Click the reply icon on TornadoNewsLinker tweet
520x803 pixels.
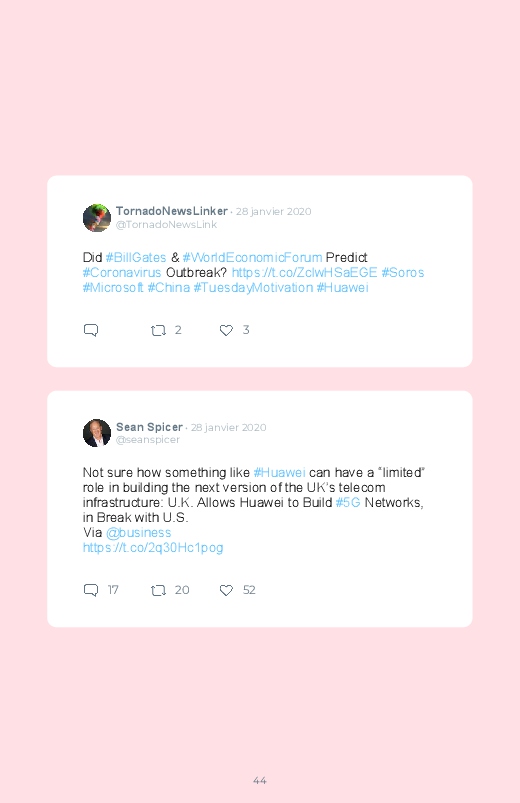coord(91,330)
